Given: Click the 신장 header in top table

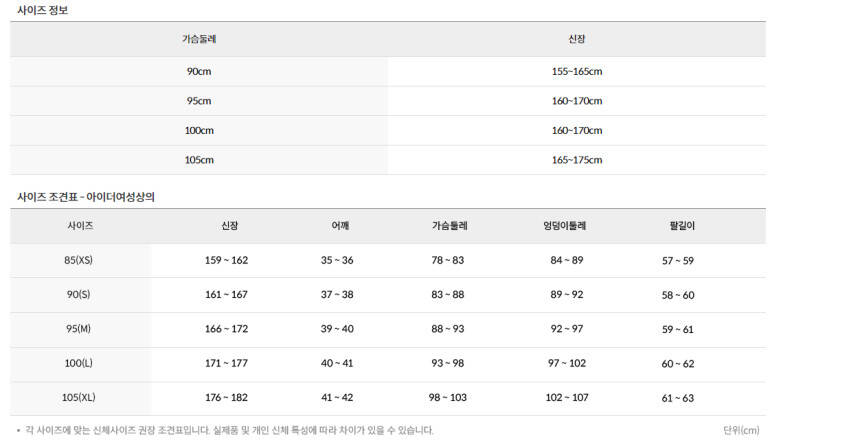Looking at the screenshot, I should [576, 39].
